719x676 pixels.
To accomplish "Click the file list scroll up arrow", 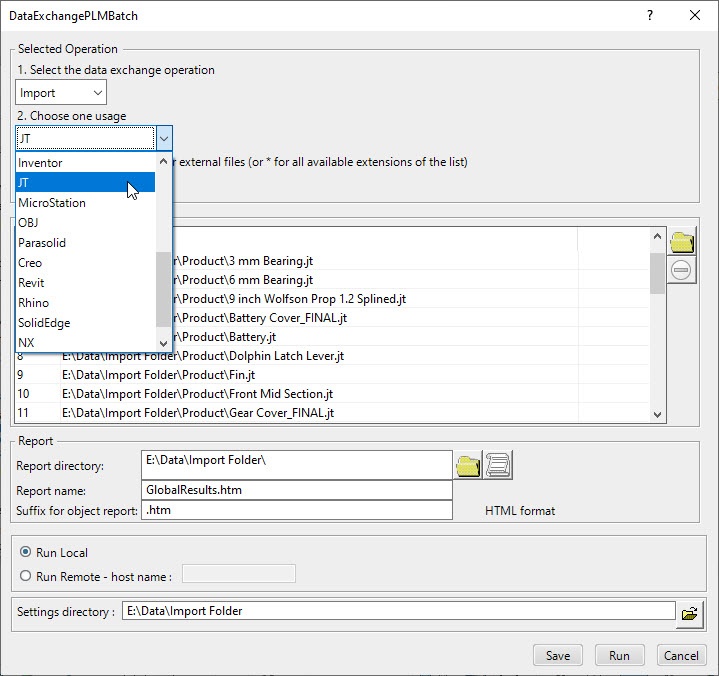I will click(657, 236).
